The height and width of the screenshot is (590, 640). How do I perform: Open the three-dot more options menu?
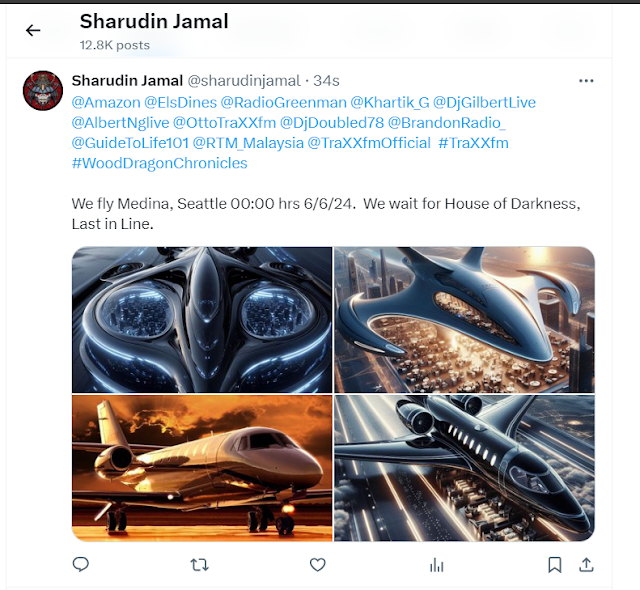(x=586, y=81)
